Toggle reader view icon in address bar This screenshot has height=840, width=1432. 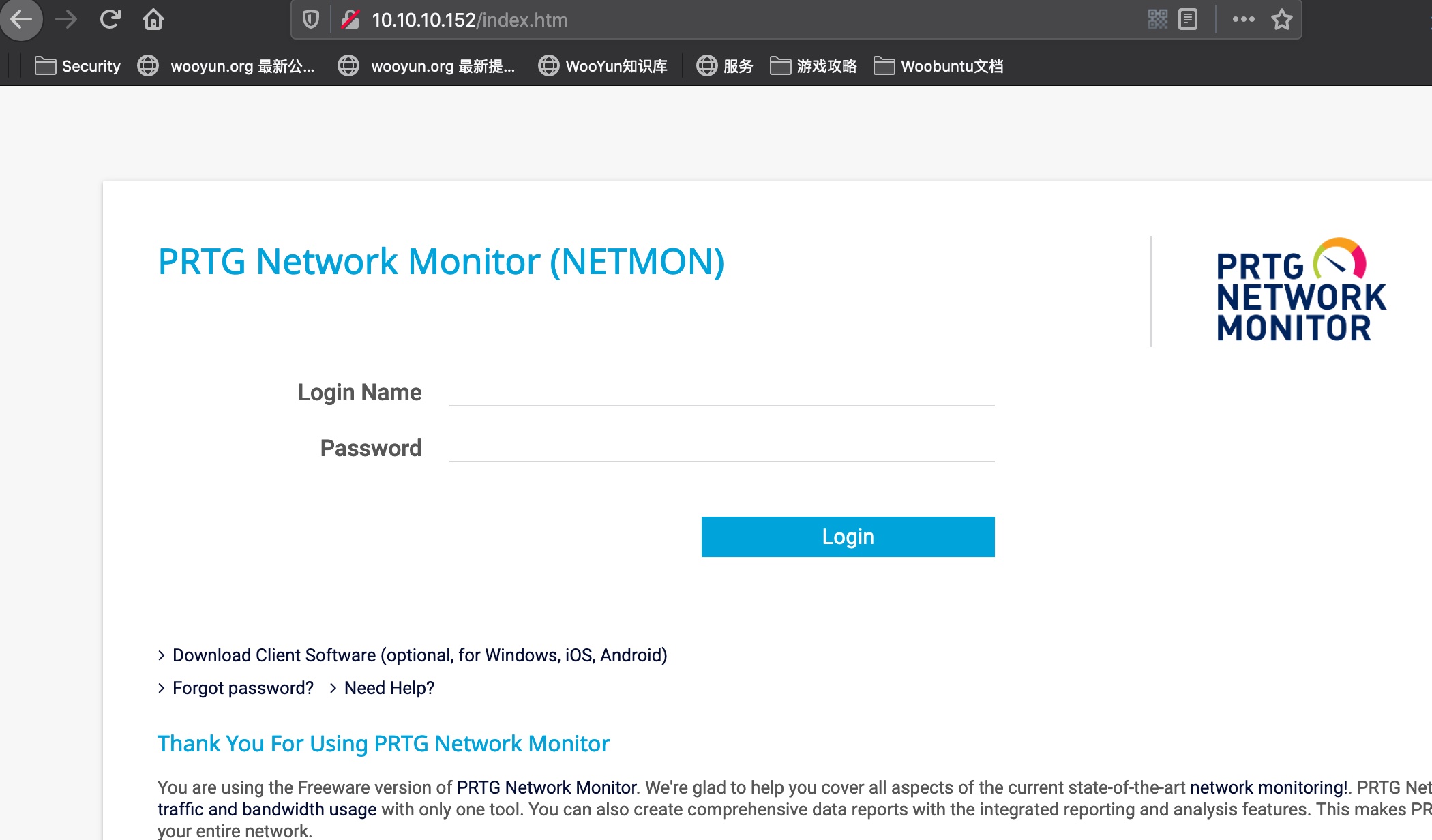click(x=1188, y=19)
